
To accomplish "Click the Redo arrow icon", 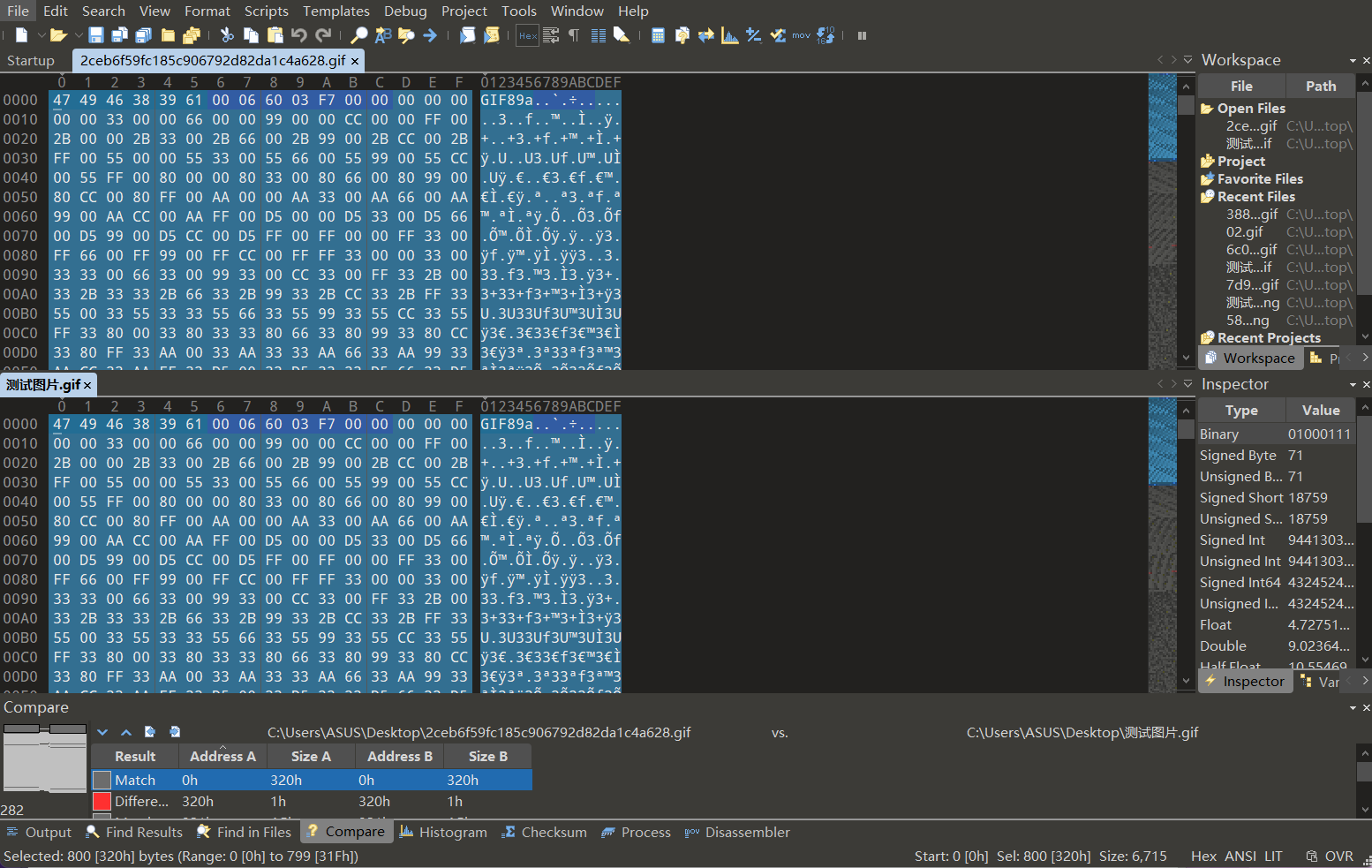I will [x=323, y=35].
